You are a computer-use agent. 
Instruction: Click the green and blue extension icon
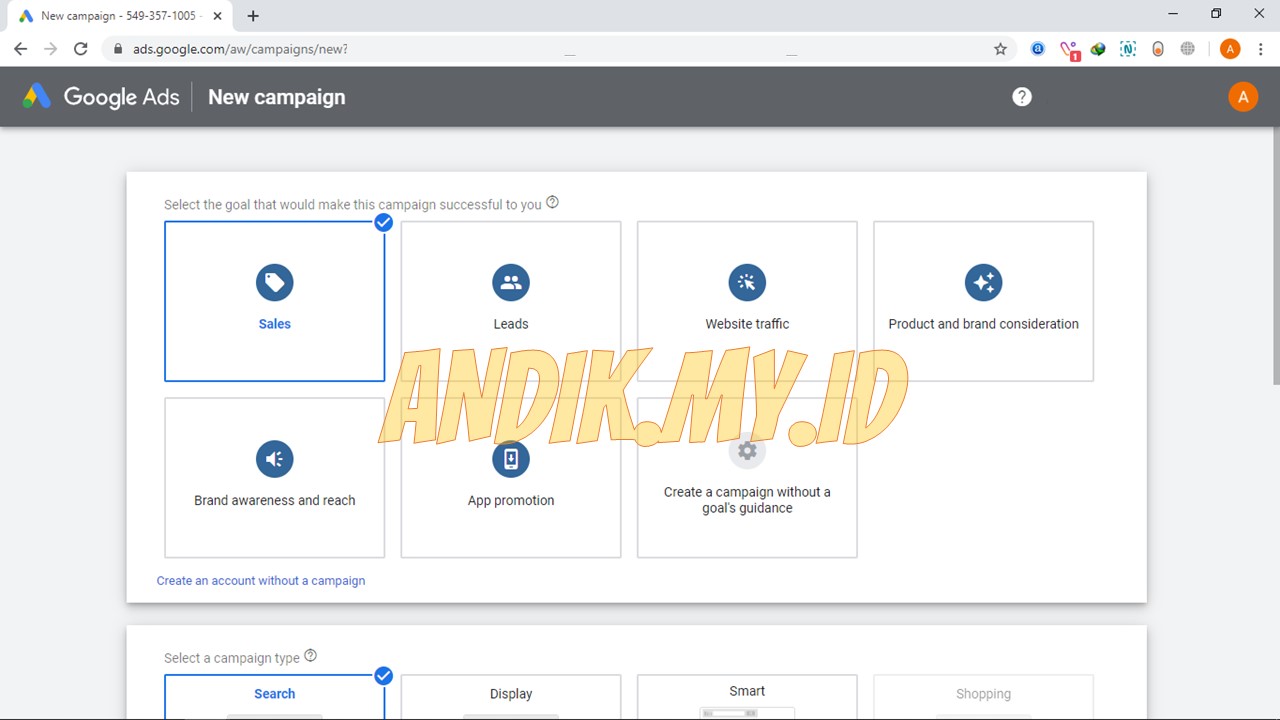coord(1098,48)
